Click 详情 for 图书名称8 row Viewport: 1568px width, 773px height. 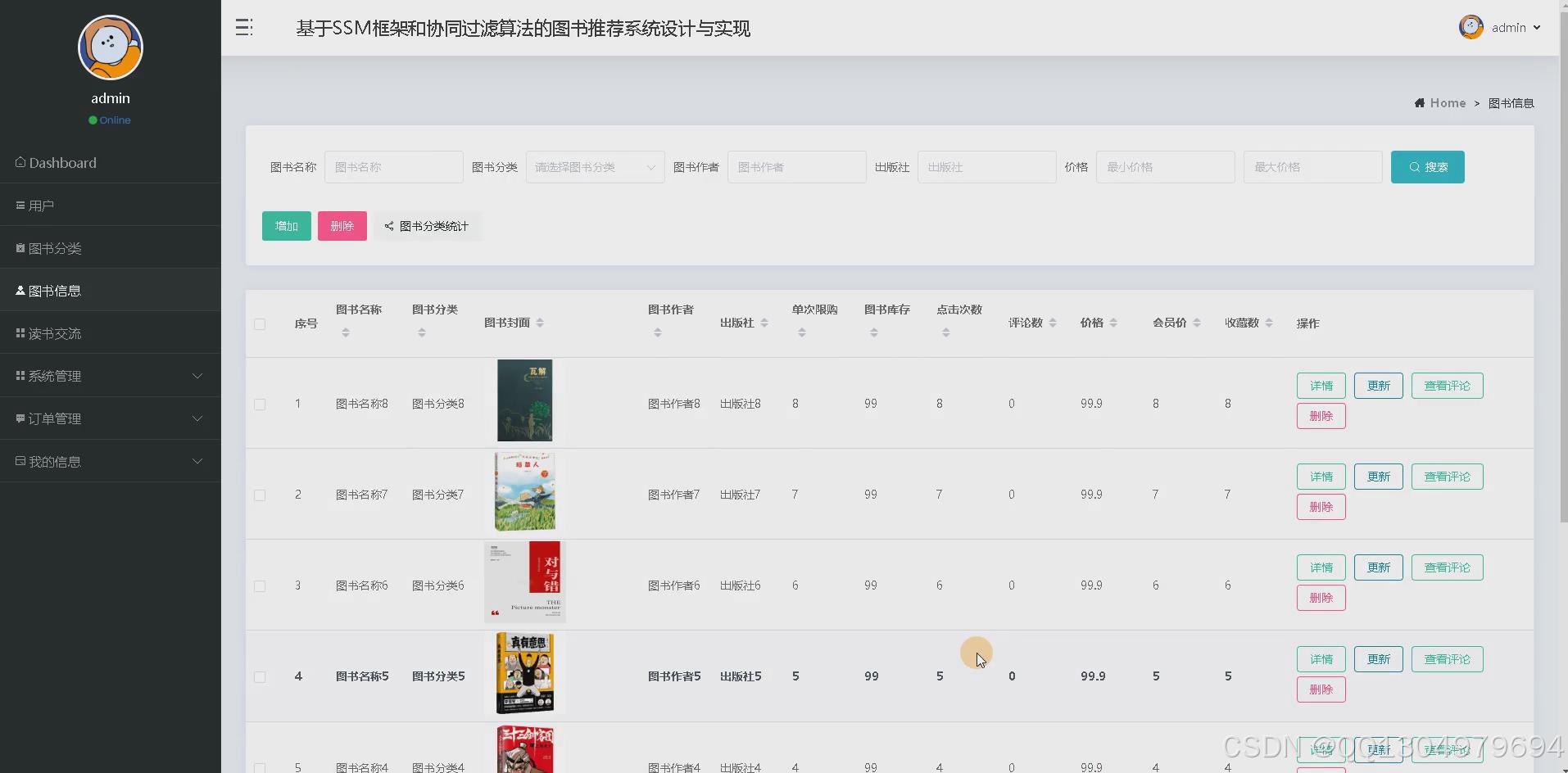pyautogui.click(x=1321, y=386)
